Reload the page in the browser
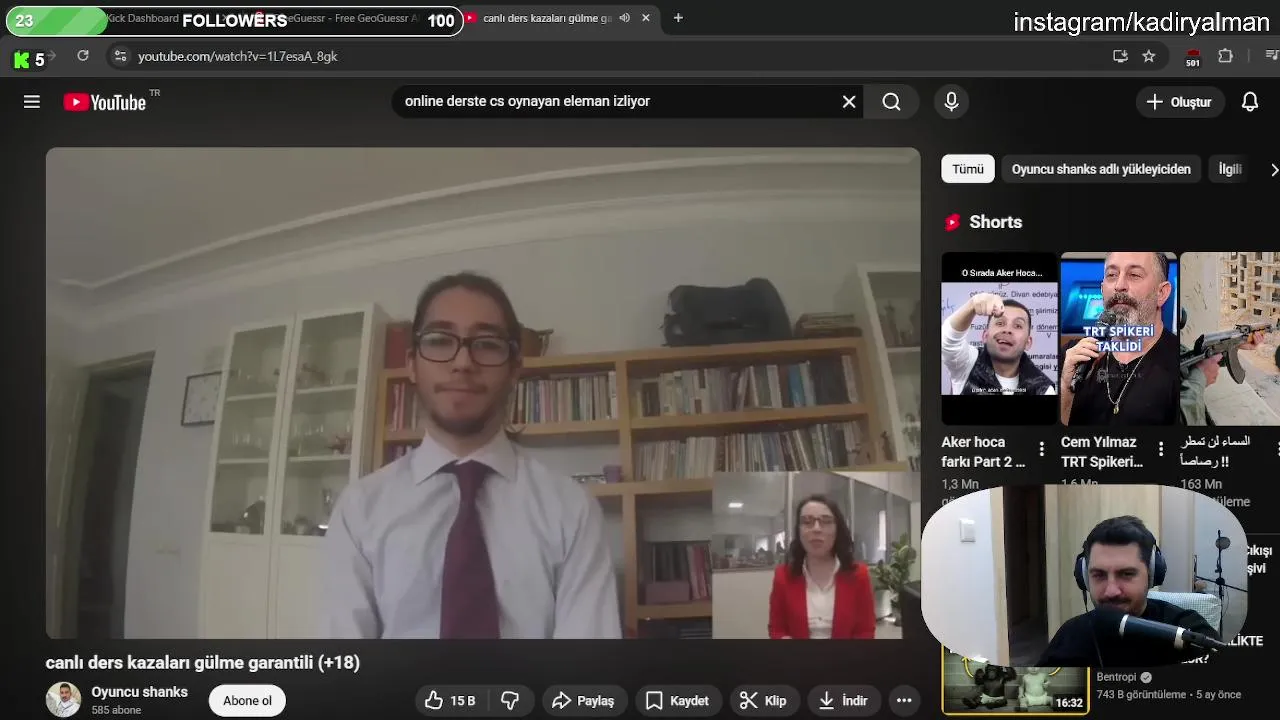 point(83,57)
